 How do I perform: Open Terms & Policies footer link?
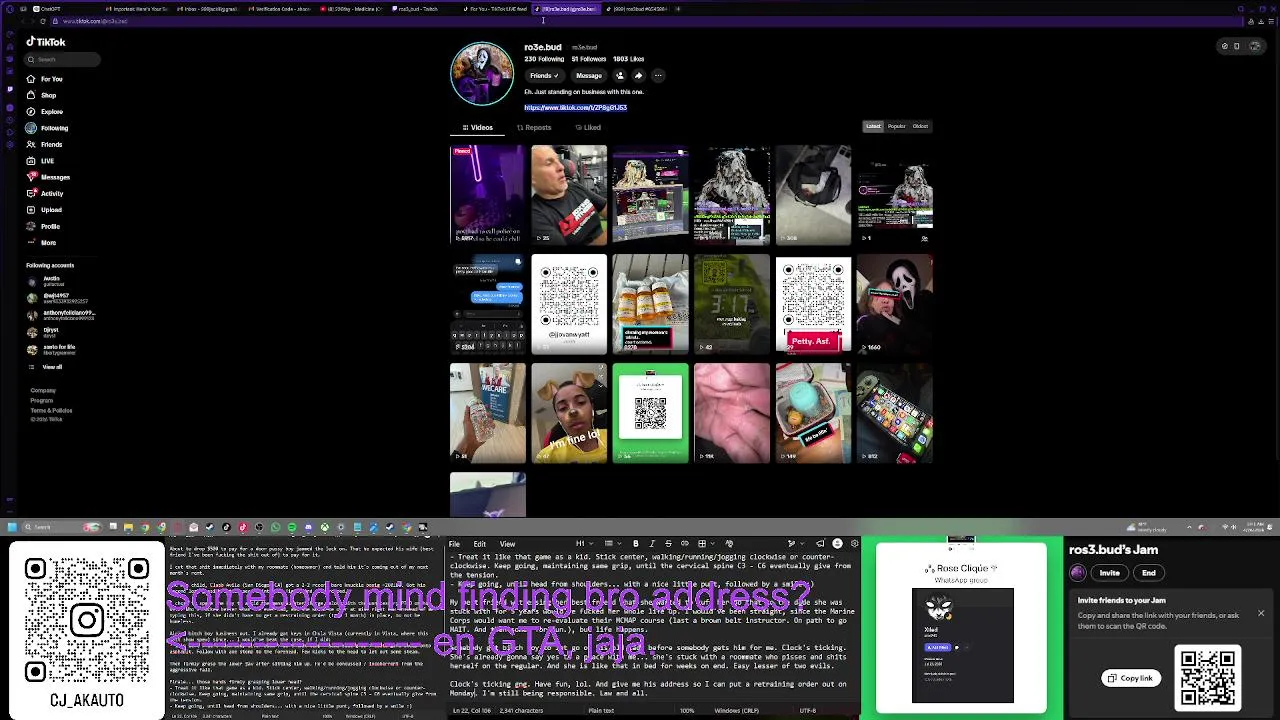coord(51,410)
